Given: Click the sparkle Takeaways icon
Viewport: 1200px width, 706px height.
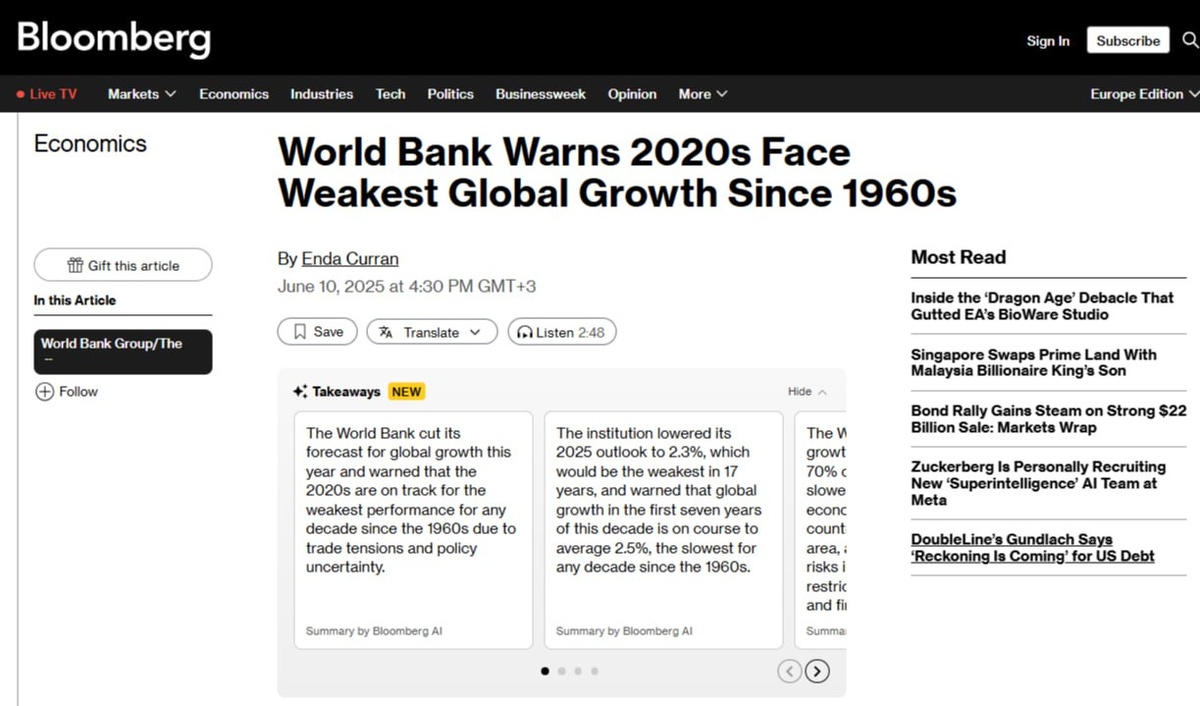Looking at the screenshot, I should [299, 392].
